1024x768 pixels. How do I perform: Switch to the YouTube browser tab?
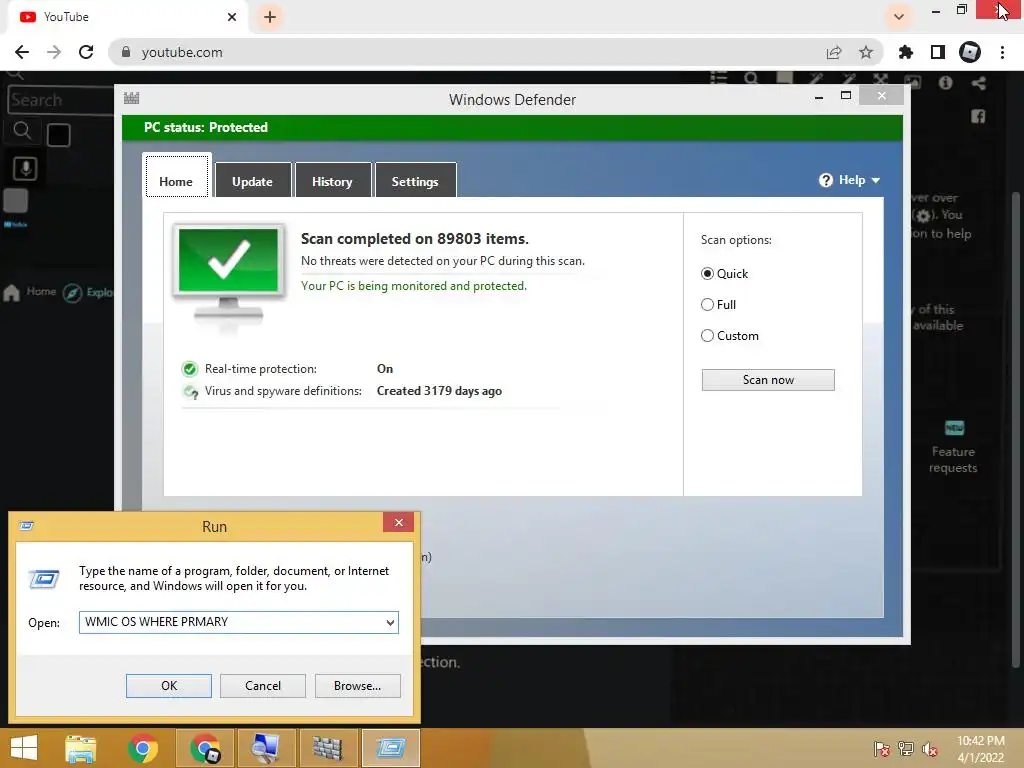pyautogui.click(x=127, y=17)
